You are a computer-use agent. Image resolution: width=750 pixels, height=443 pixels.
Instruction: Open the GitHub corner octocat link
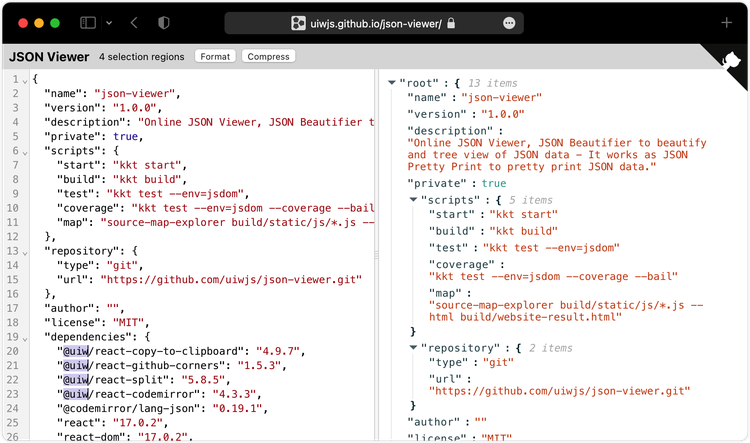[730, 62]
